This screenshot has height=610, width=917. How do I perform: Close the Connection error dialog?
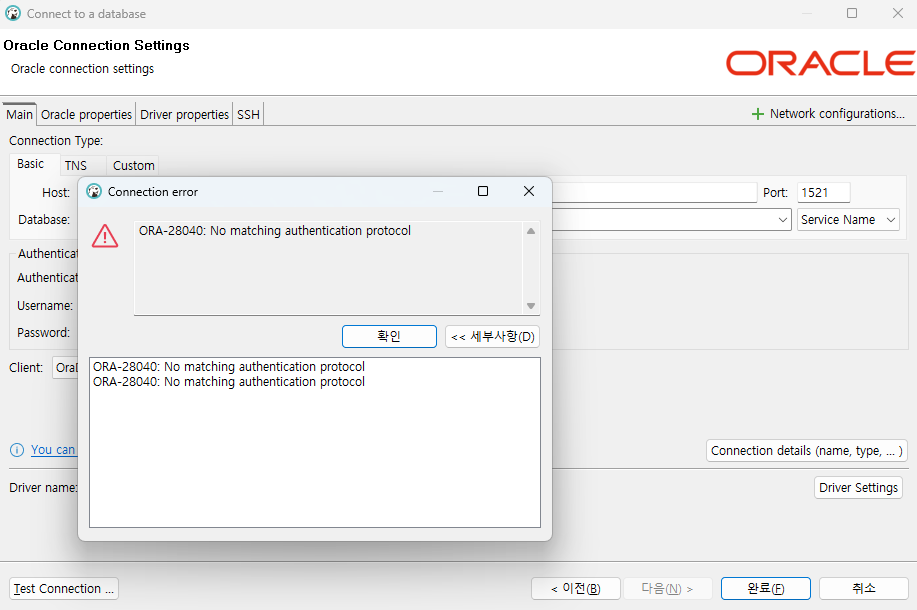[x=529, y=191]
